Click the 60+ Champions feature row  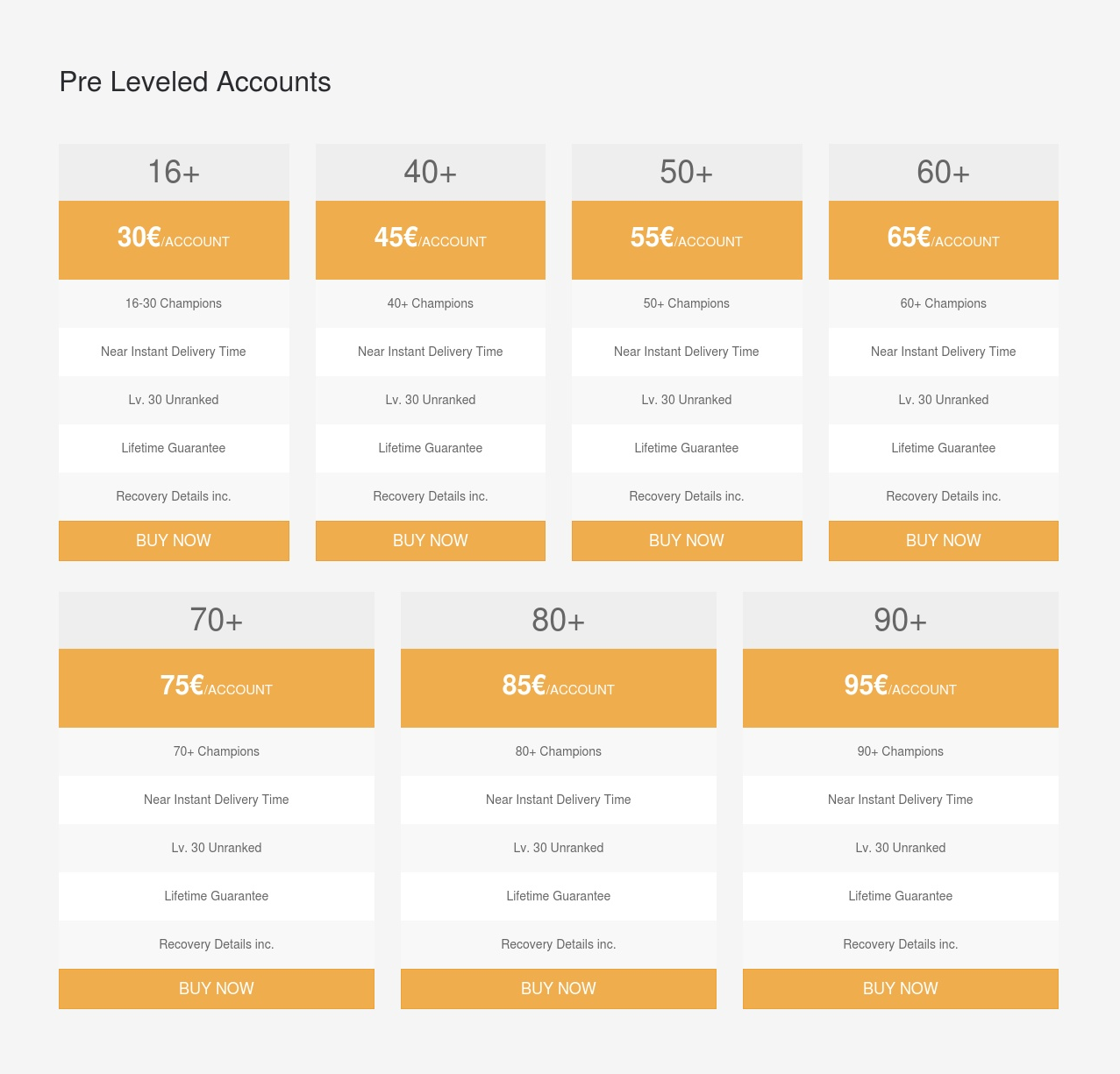pos(944,303)
